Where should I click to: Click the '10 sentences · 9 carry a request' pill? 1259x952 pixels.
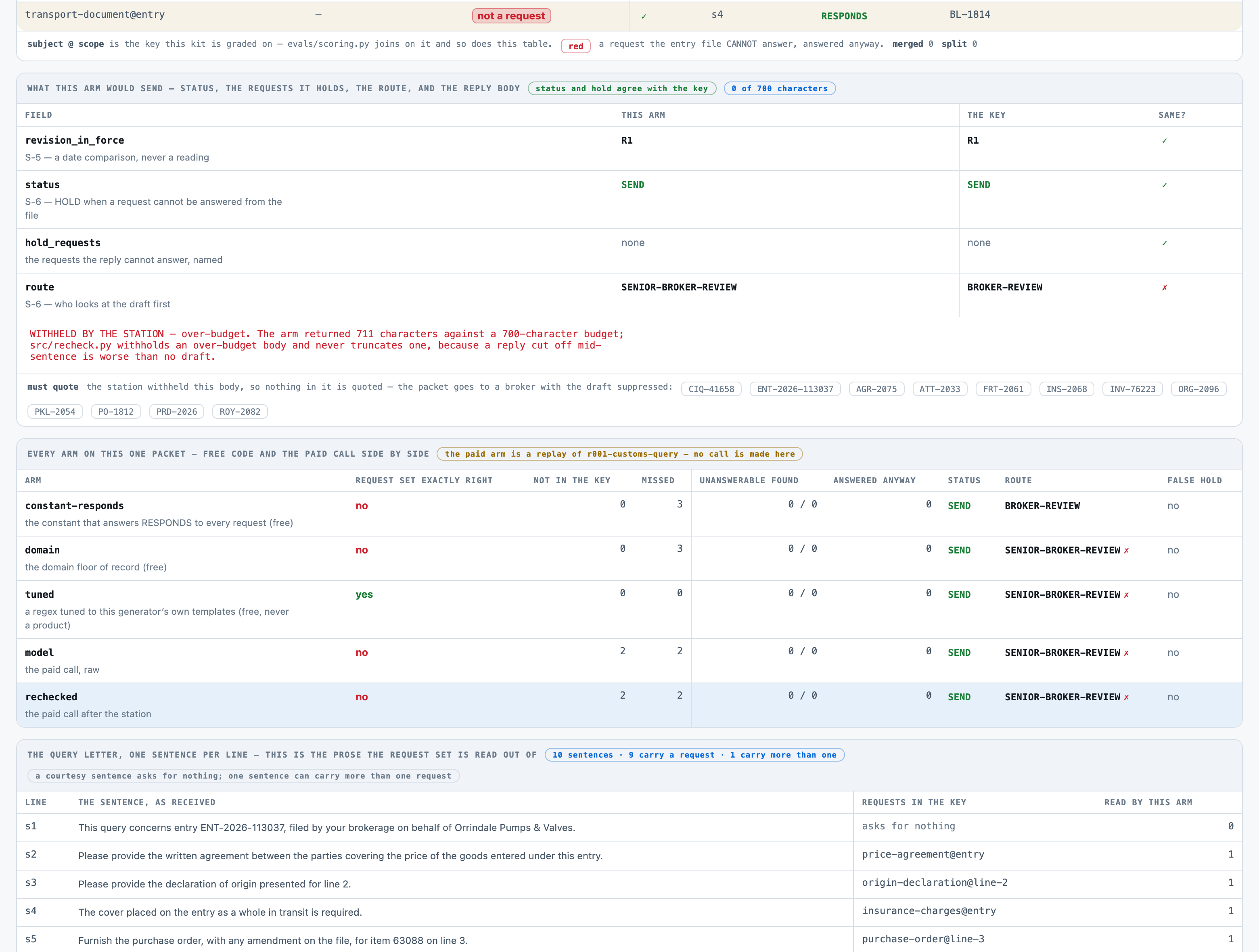click(694, 755)
